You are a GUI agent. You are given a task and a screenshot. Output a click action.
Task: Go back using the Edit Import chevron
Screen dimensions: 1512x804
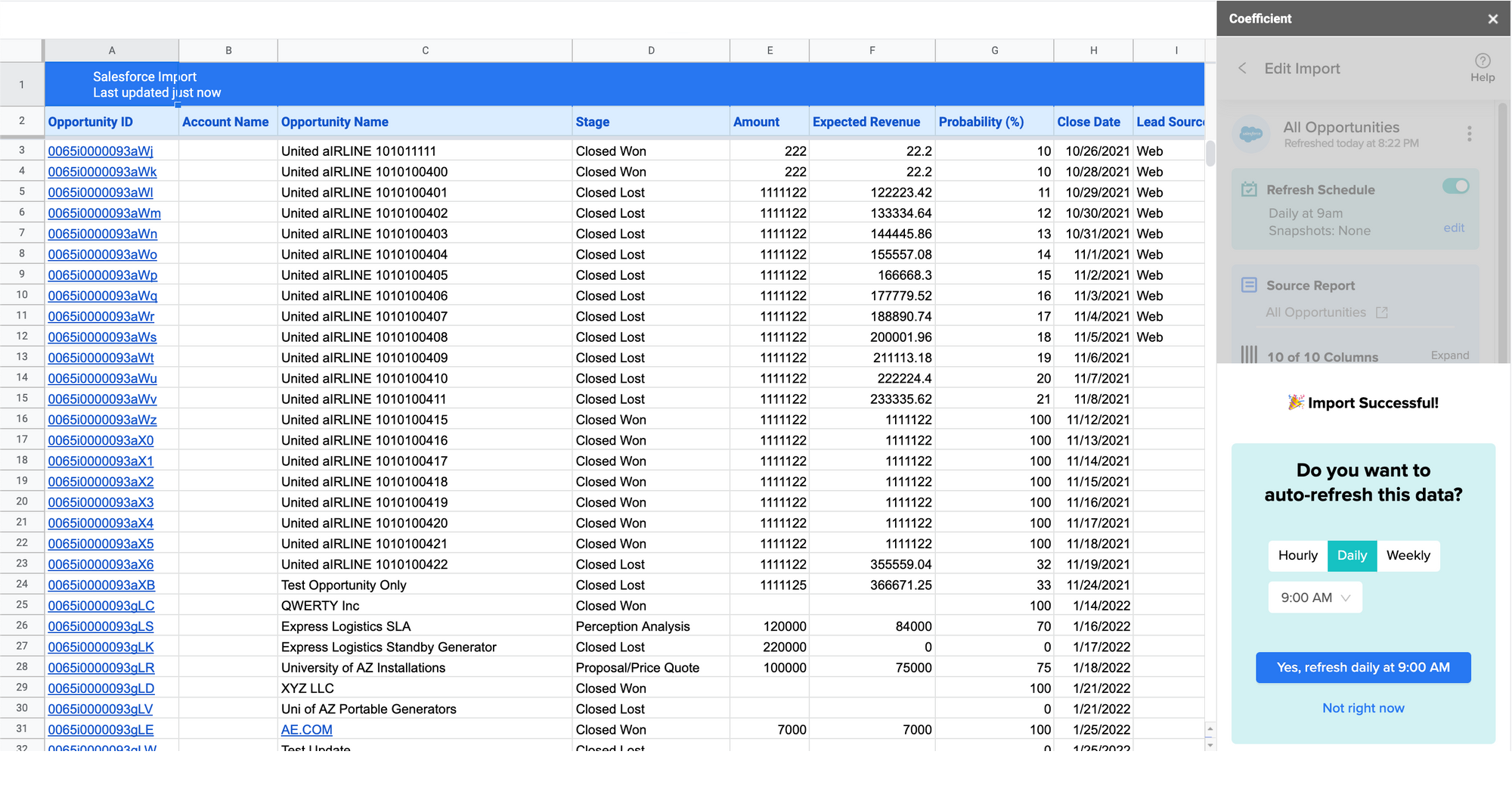(1241, 68)
